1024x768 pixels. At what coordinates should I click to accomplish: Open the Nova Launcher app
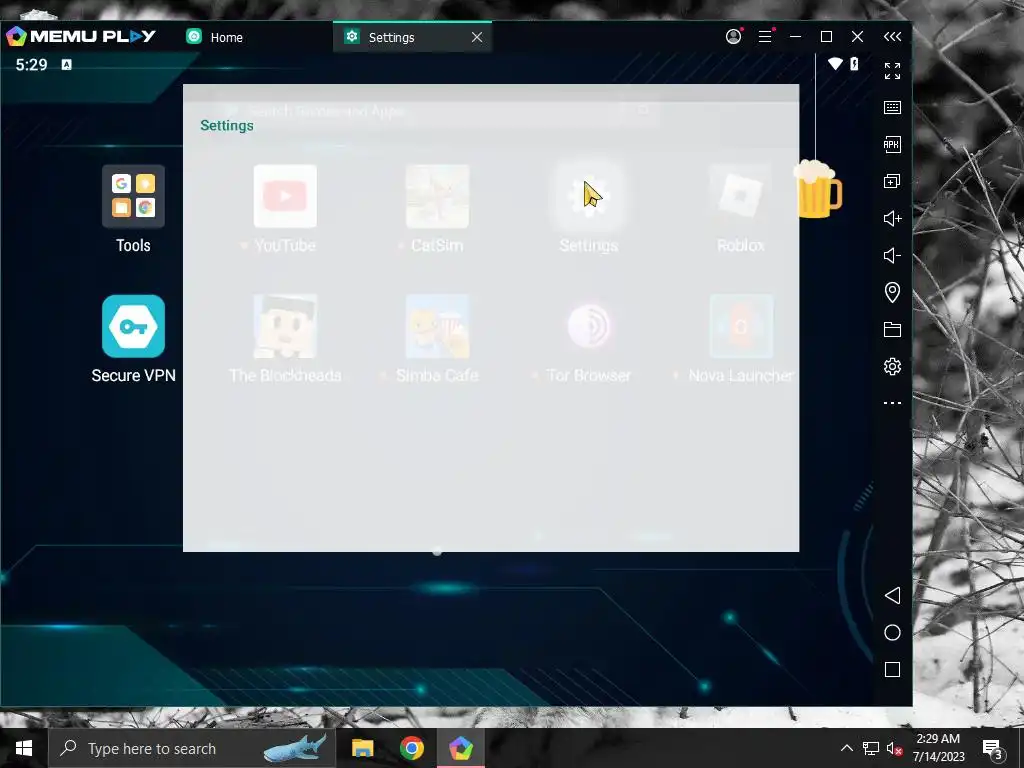pos(741,326)
